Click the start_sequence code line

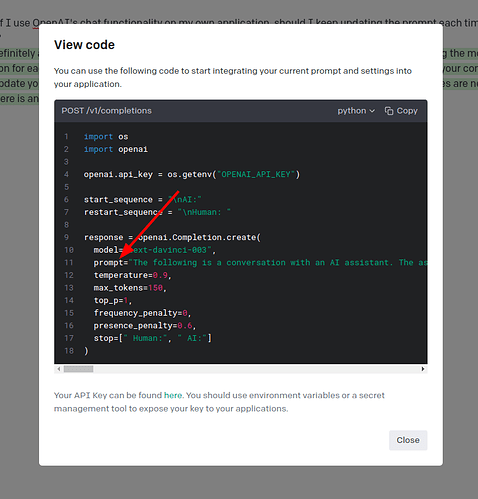(x=143, y=200)
